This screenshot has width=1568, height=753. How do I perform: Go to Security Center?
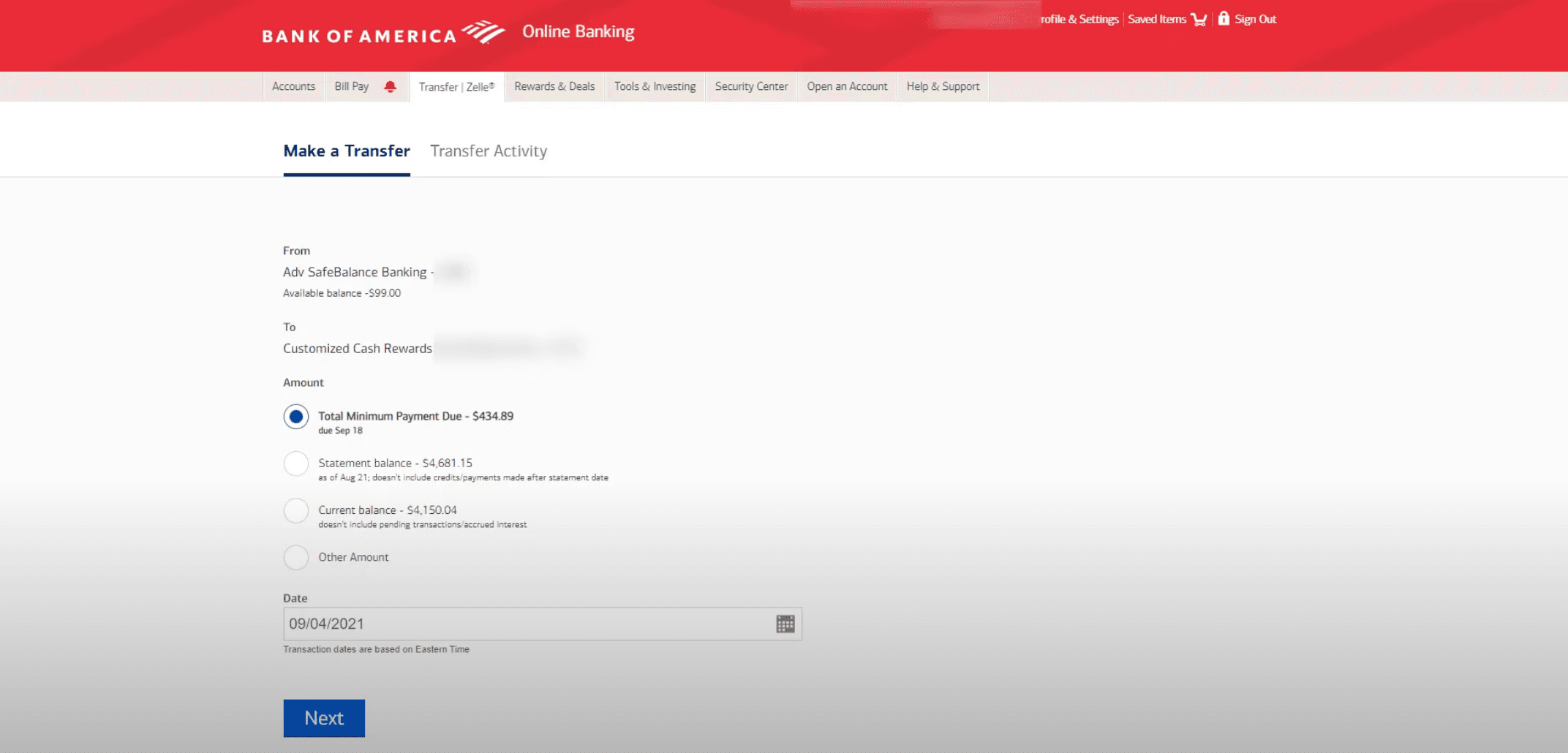point(751,86)
